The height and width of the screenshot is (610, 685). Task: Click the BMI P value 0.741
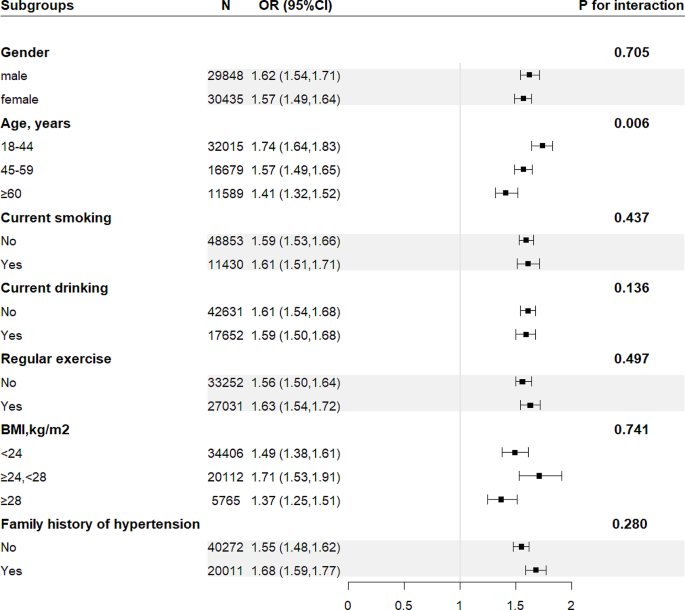(632, 430)
